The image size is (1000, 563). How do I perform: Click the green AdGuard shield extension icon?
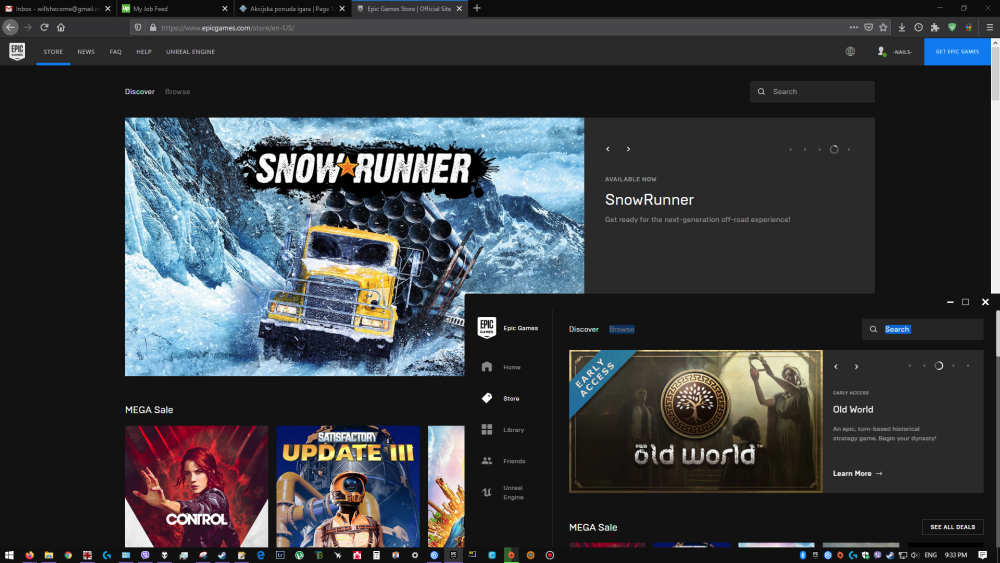952,27
